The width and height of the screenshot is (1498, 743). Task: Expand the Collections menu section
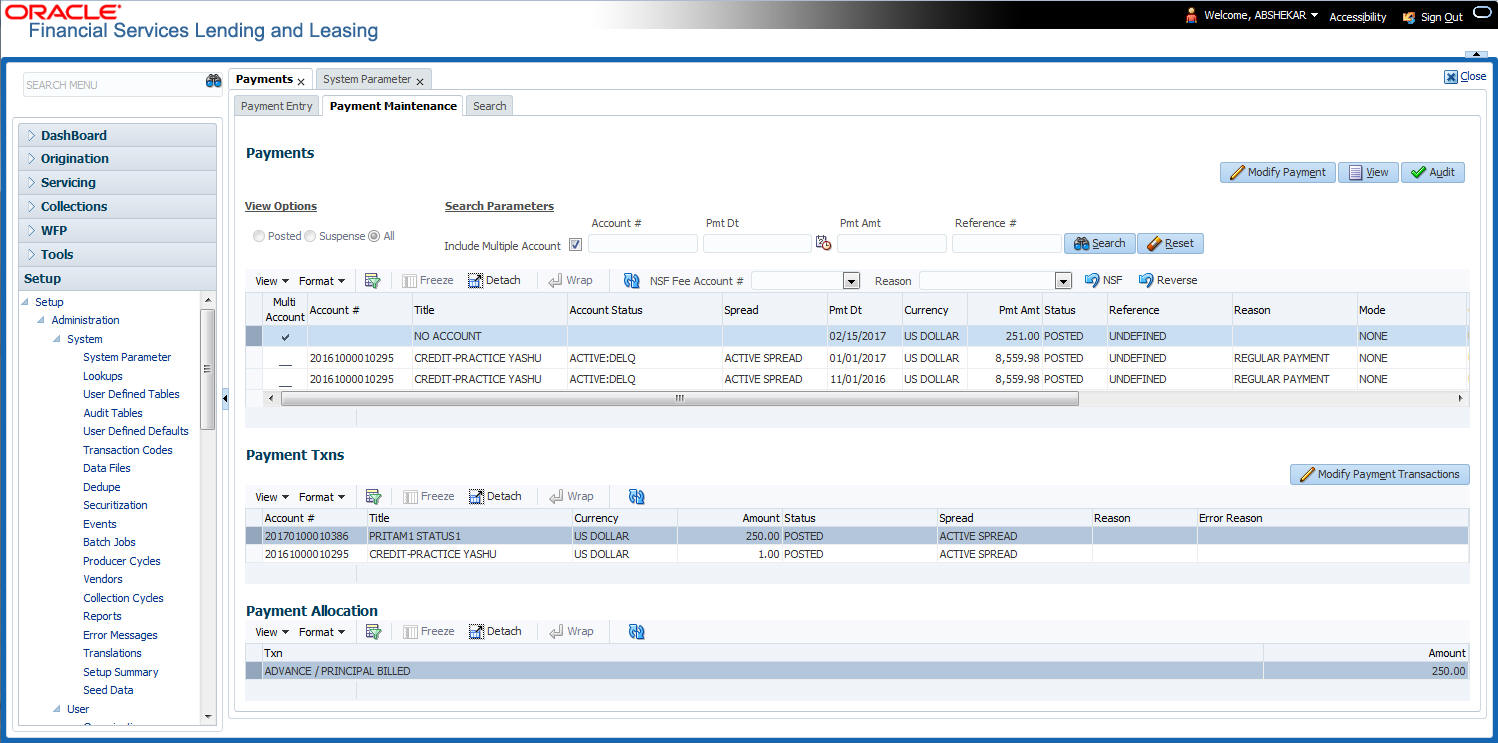pos(118,207)
